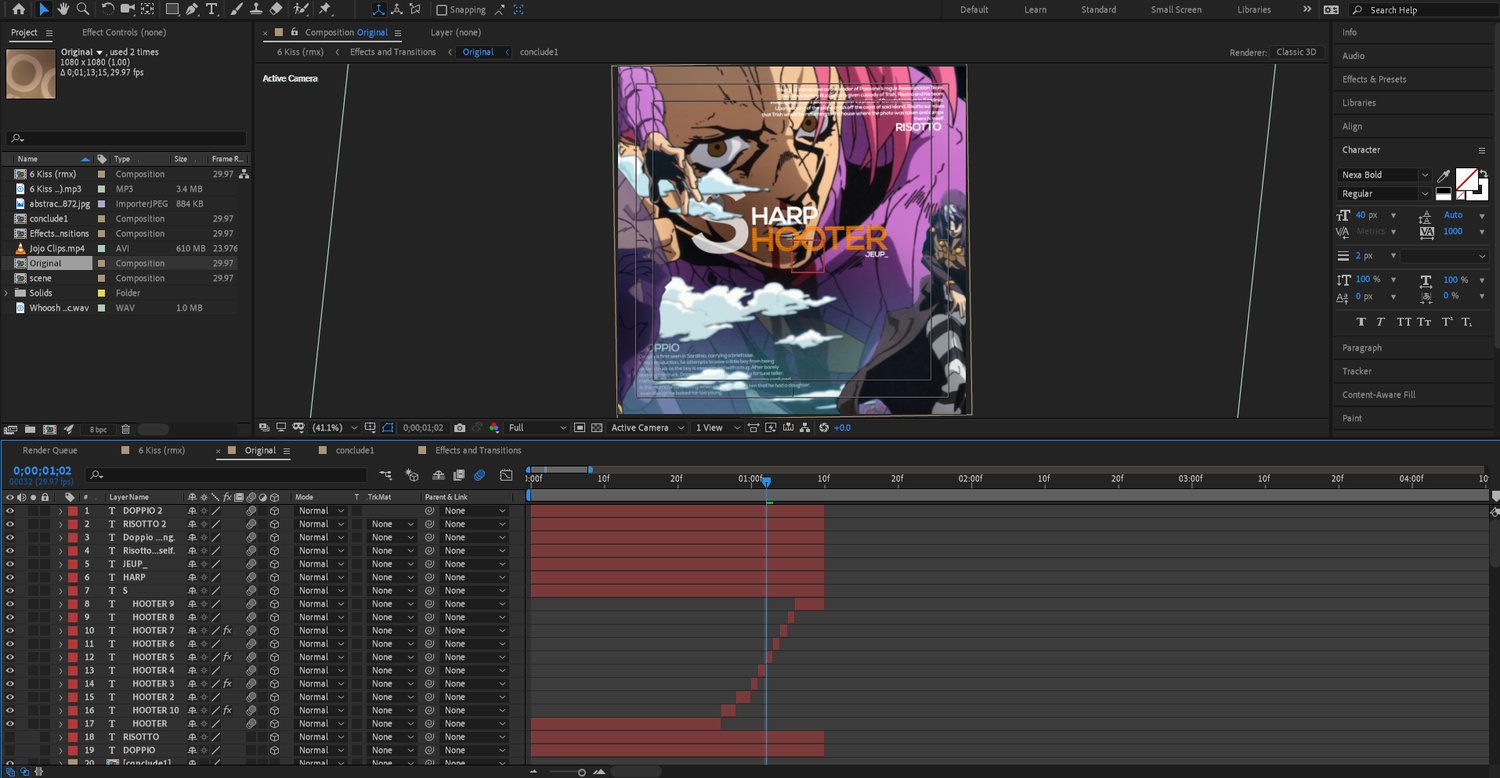The height and width of the screenshot is (778, 1500).
Task: Open the Nexa Bold font dropdown
Action: pos(1385,175)
